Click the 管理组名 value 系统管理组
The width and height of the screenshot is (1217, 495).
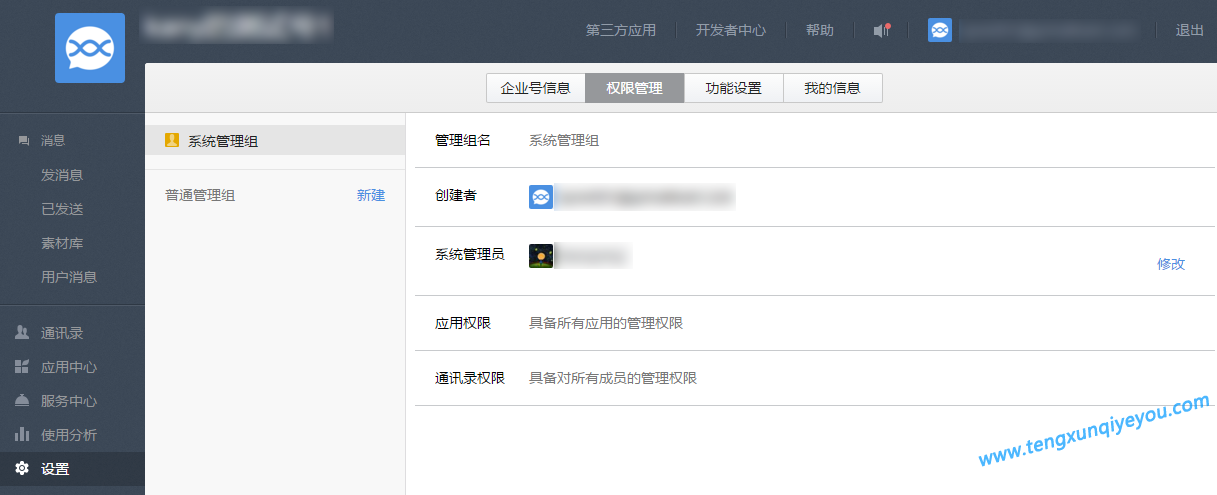tap(564, 141)
